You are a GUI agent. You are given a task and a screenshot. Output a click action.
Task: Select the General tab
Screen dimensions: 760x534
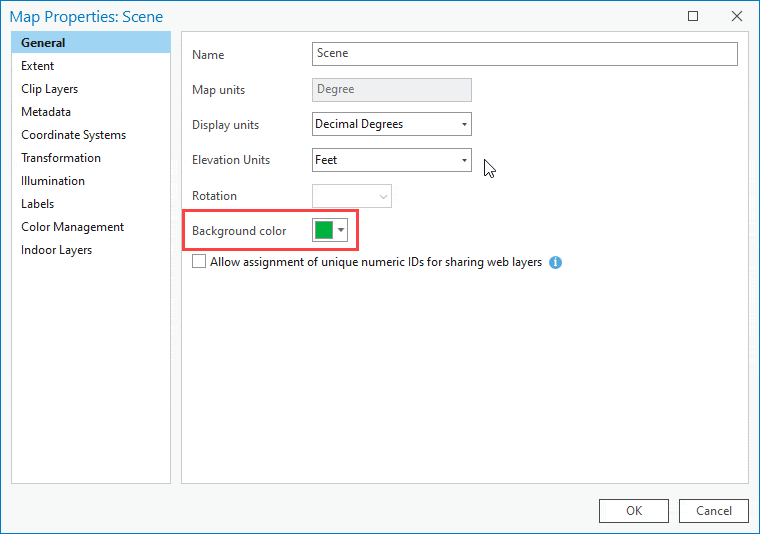(43, 43)
